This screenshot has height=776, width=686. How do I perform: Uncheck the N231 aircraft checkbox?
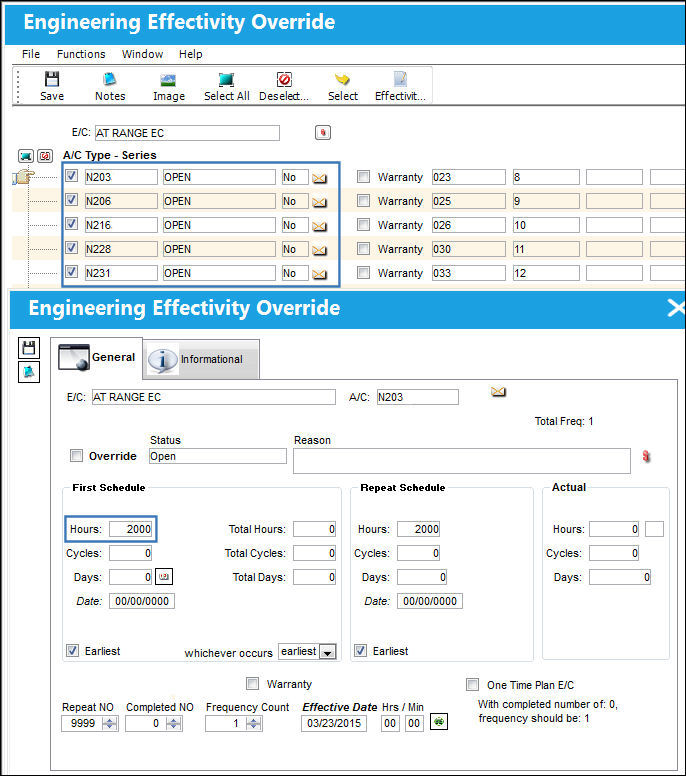pos(71,272)
